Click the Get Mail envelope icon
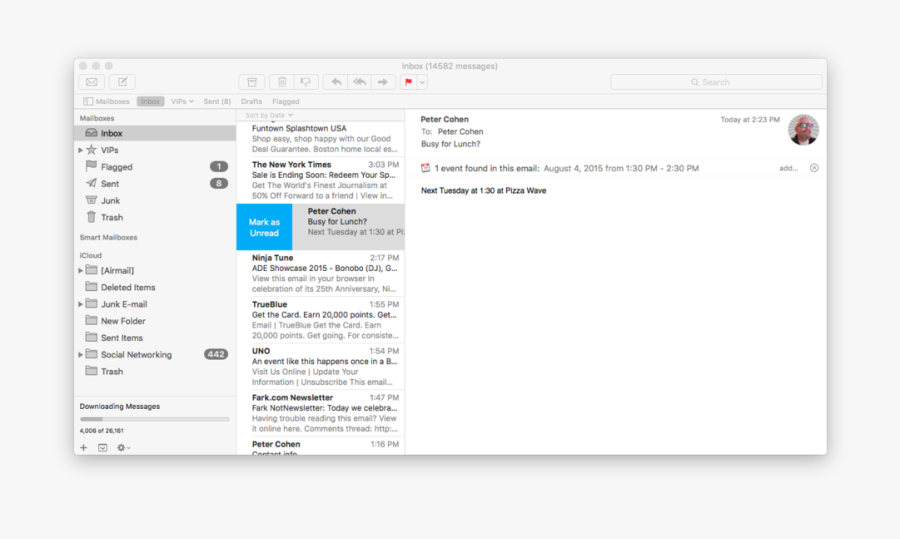This screenshot has height=539, width=900. point(92,82)
